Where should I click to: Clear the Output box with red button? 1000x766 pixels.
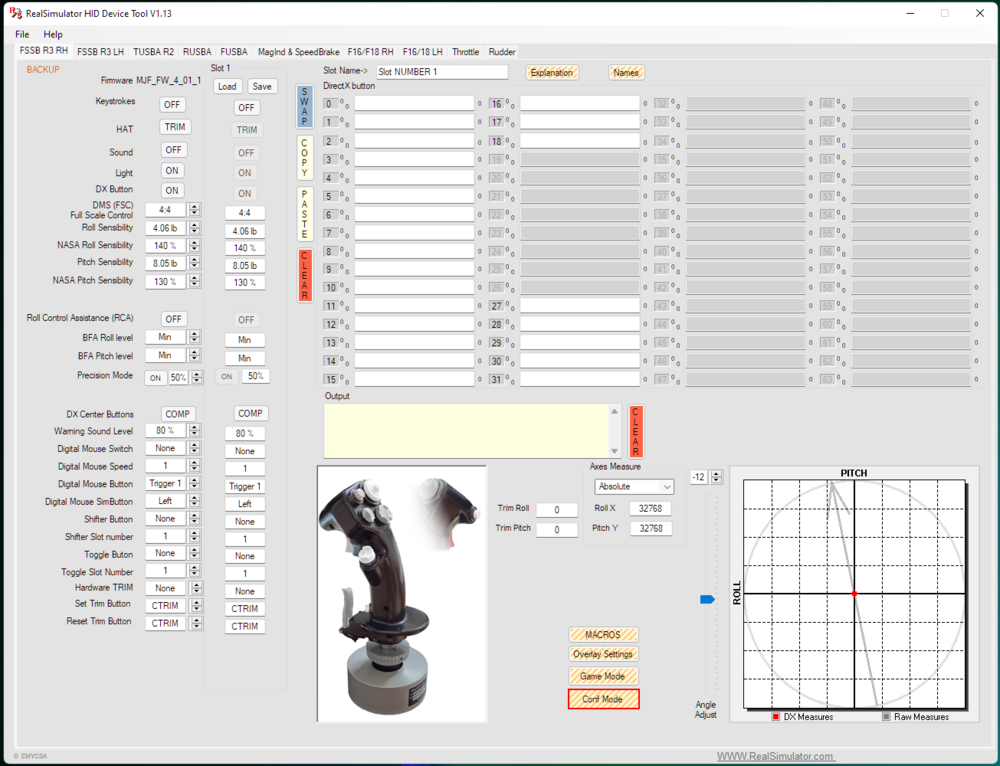tap(636, 431)
